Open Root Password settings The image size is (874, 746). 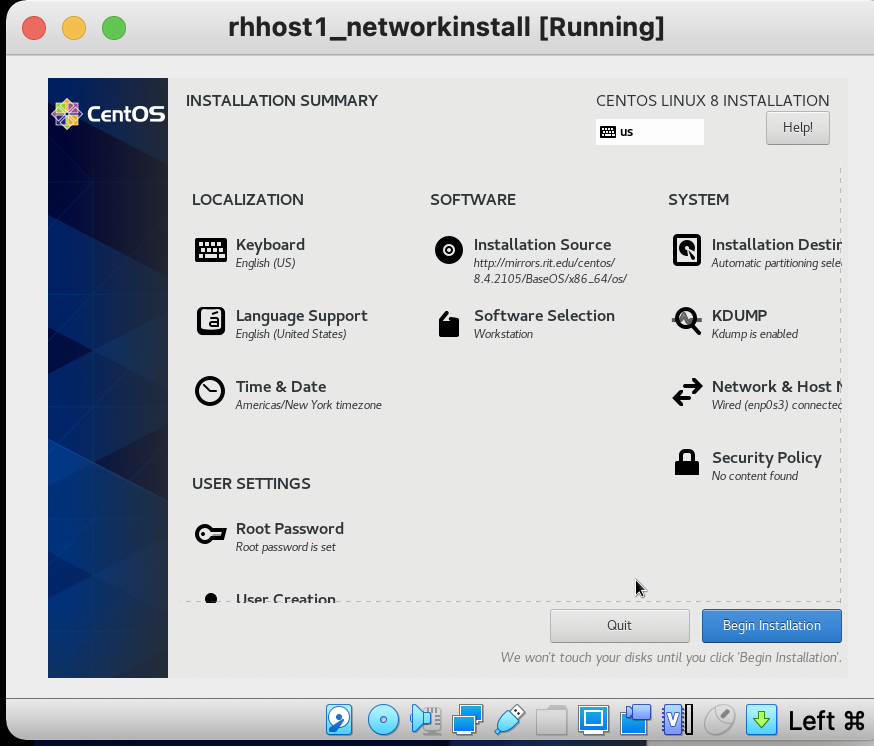pyautogui.click(x=269, y=536)
